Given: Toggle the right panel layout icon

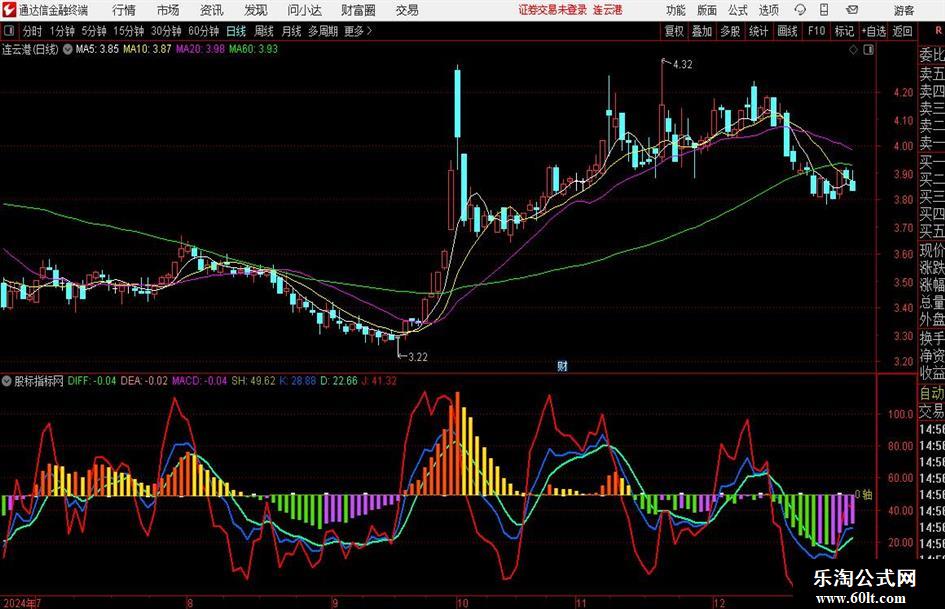Looking at the screenshot, I should tap(868, 50).
